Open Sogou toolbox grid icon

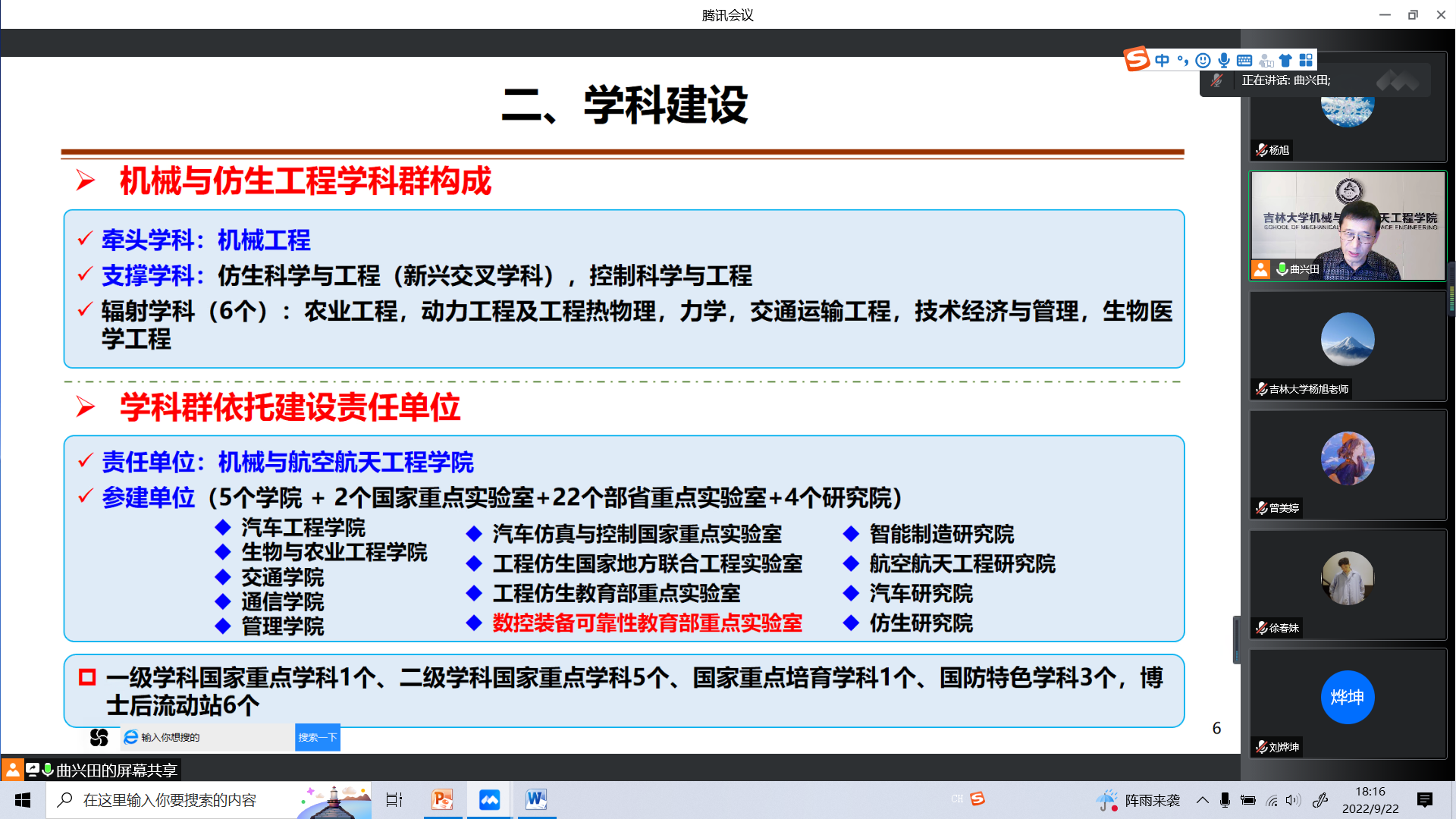(1306, 61)
